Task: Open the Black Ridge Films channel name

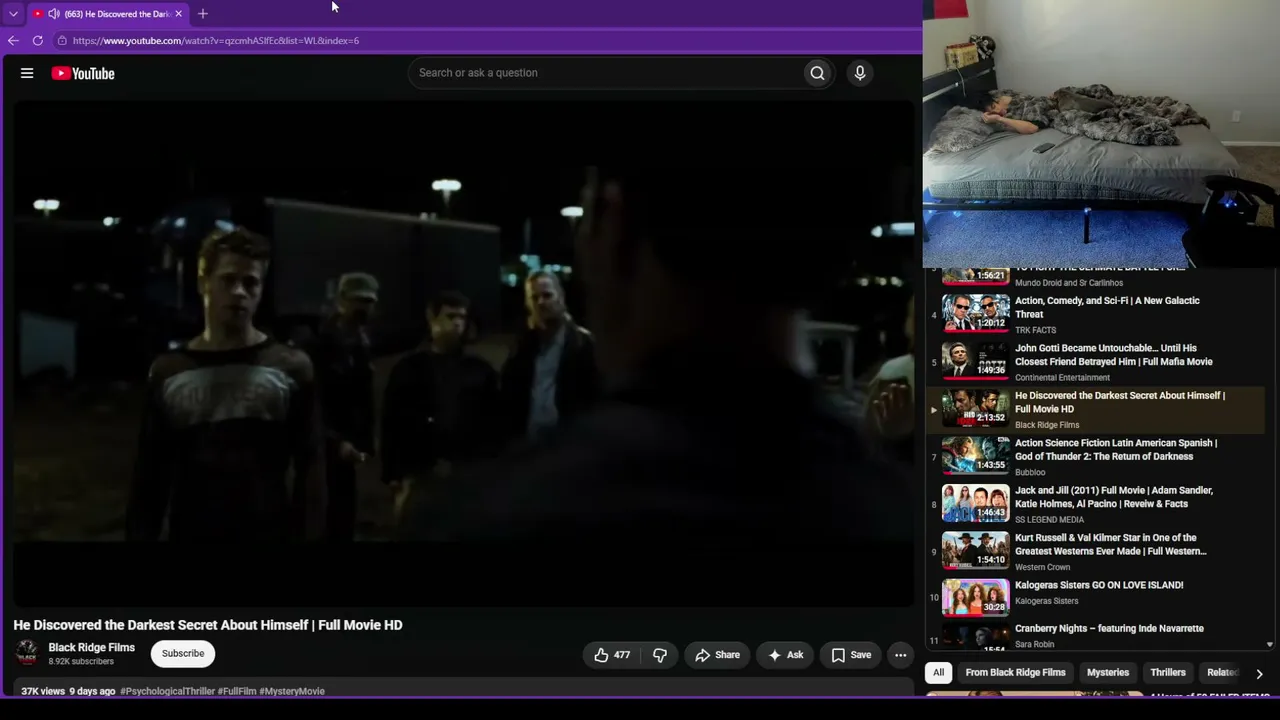Action: 92,648
